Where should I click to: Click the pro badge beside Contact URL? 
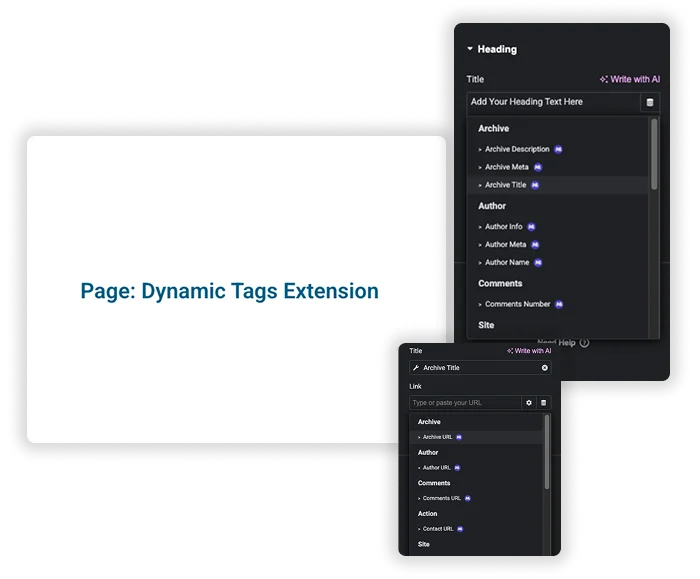point(460,529)
